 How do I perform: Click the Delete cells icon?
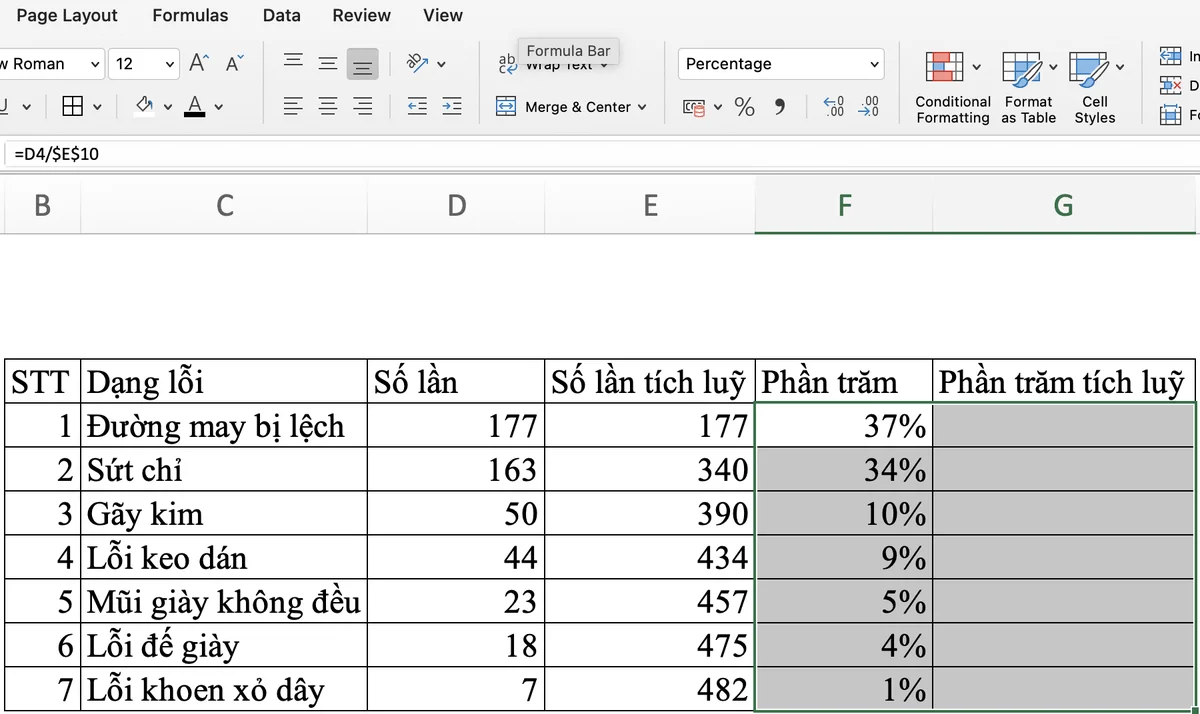tap(1171, 87)
